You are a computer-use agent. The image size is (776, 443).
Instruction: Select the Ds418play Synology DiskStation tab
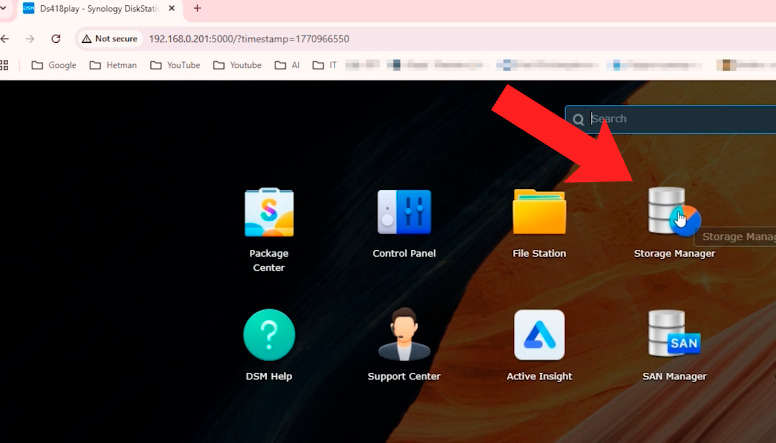click(x=99, y=9)
